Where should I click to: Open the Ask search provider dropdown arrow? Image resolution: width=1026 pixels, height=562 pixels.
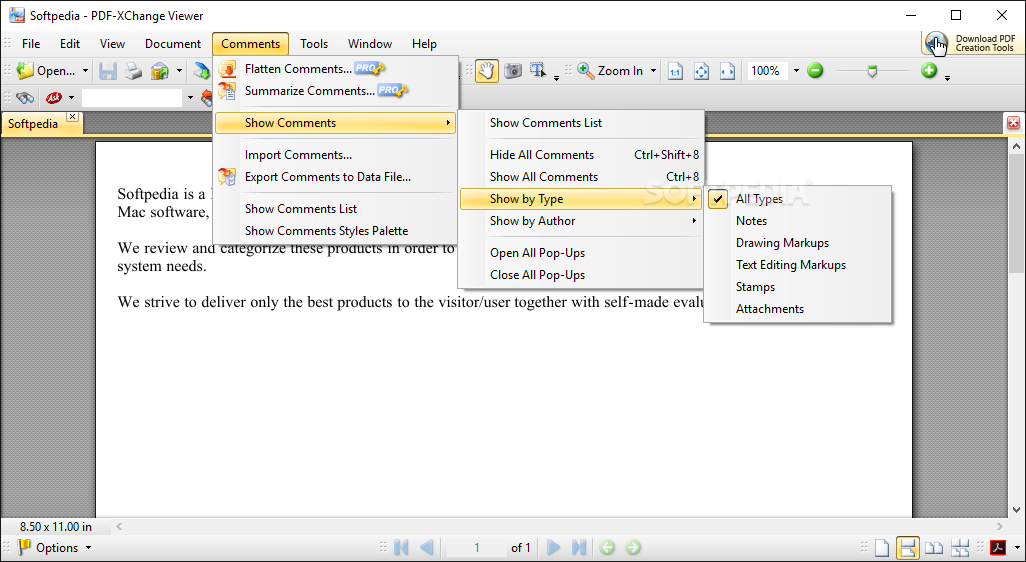coord(71,98)
